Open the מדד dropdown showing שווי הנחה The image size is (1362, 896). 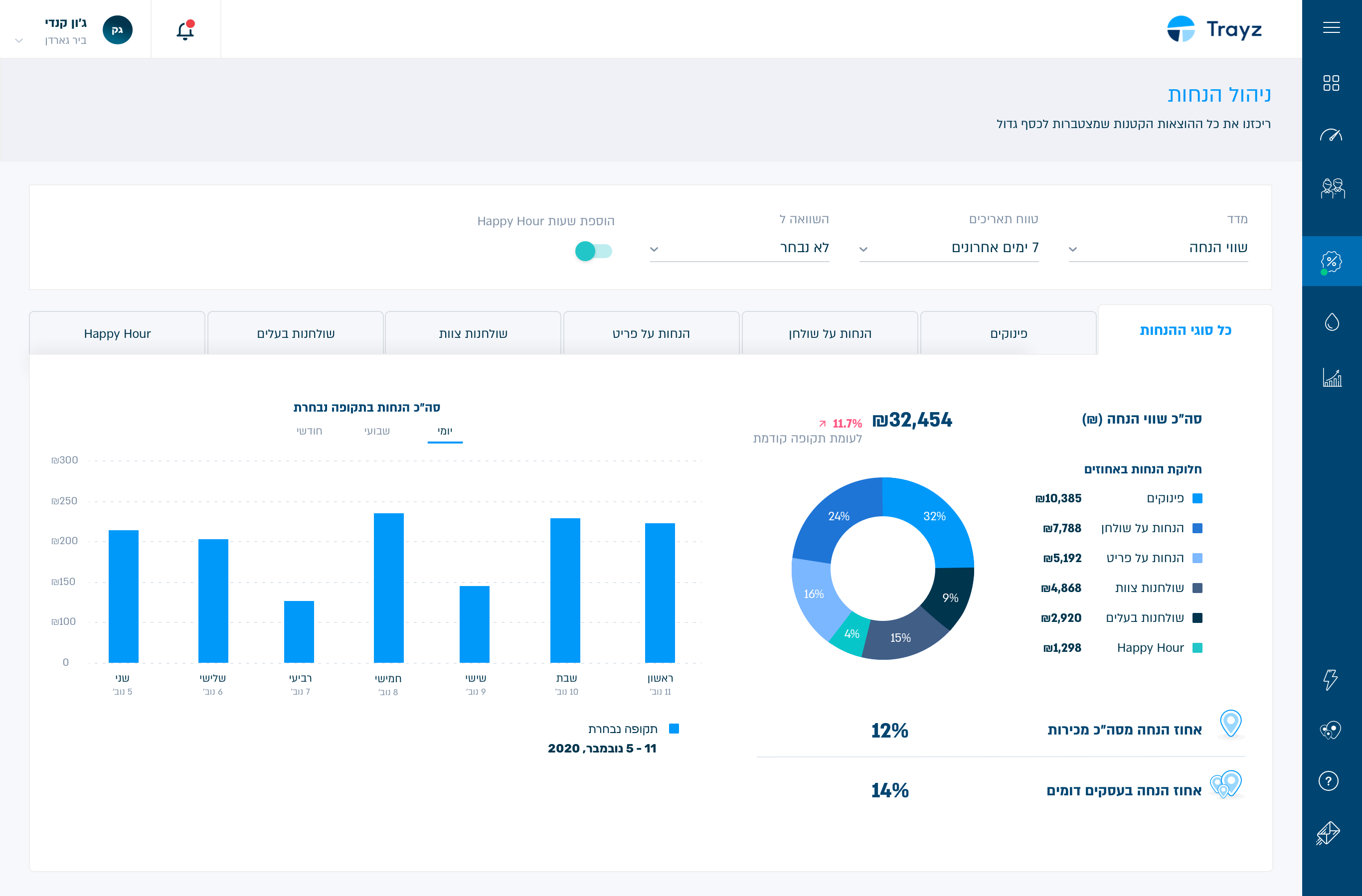[1158, 248]
